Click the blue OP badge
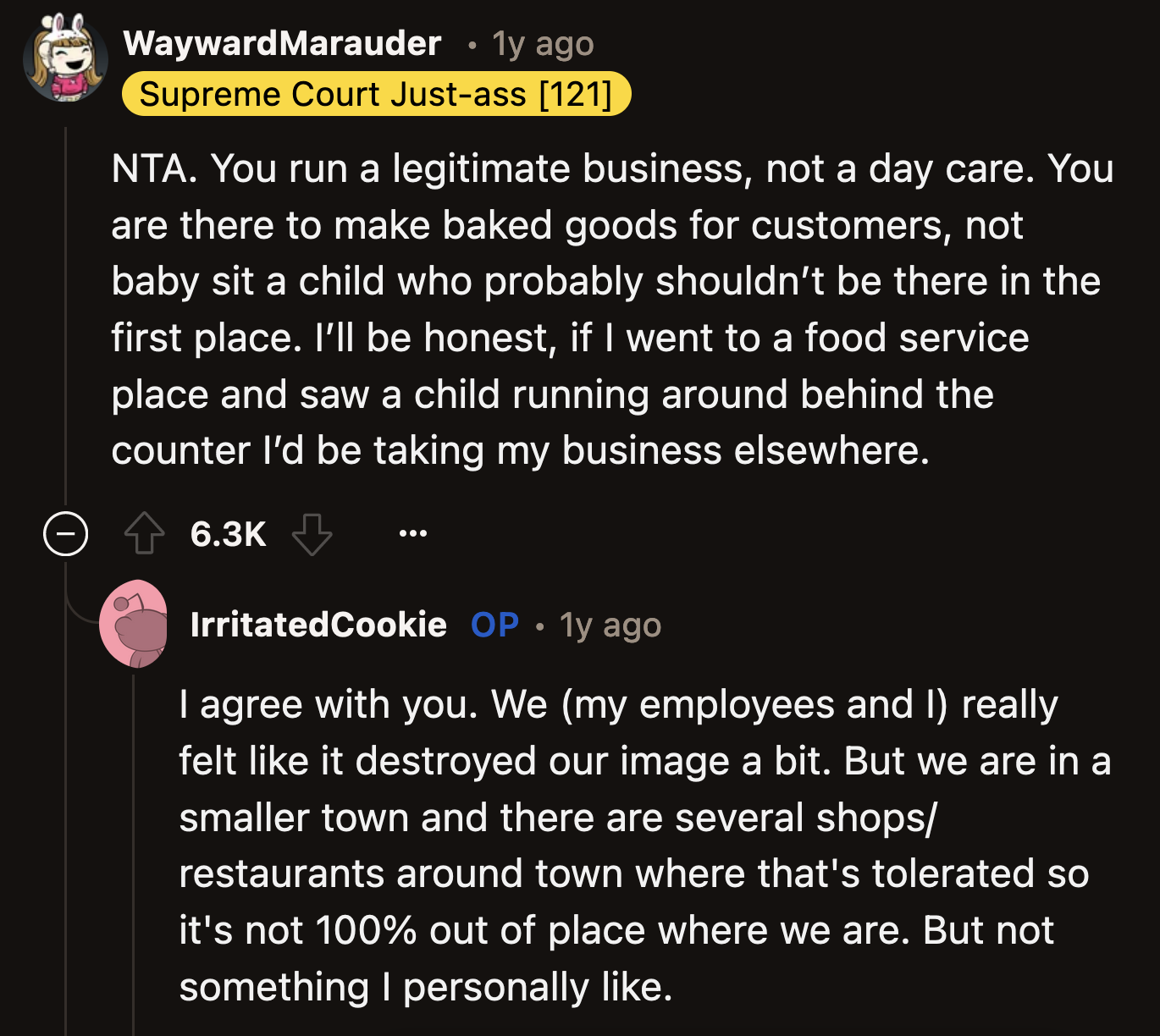This screenshot has height=1036, width=1160. point(494,625)
